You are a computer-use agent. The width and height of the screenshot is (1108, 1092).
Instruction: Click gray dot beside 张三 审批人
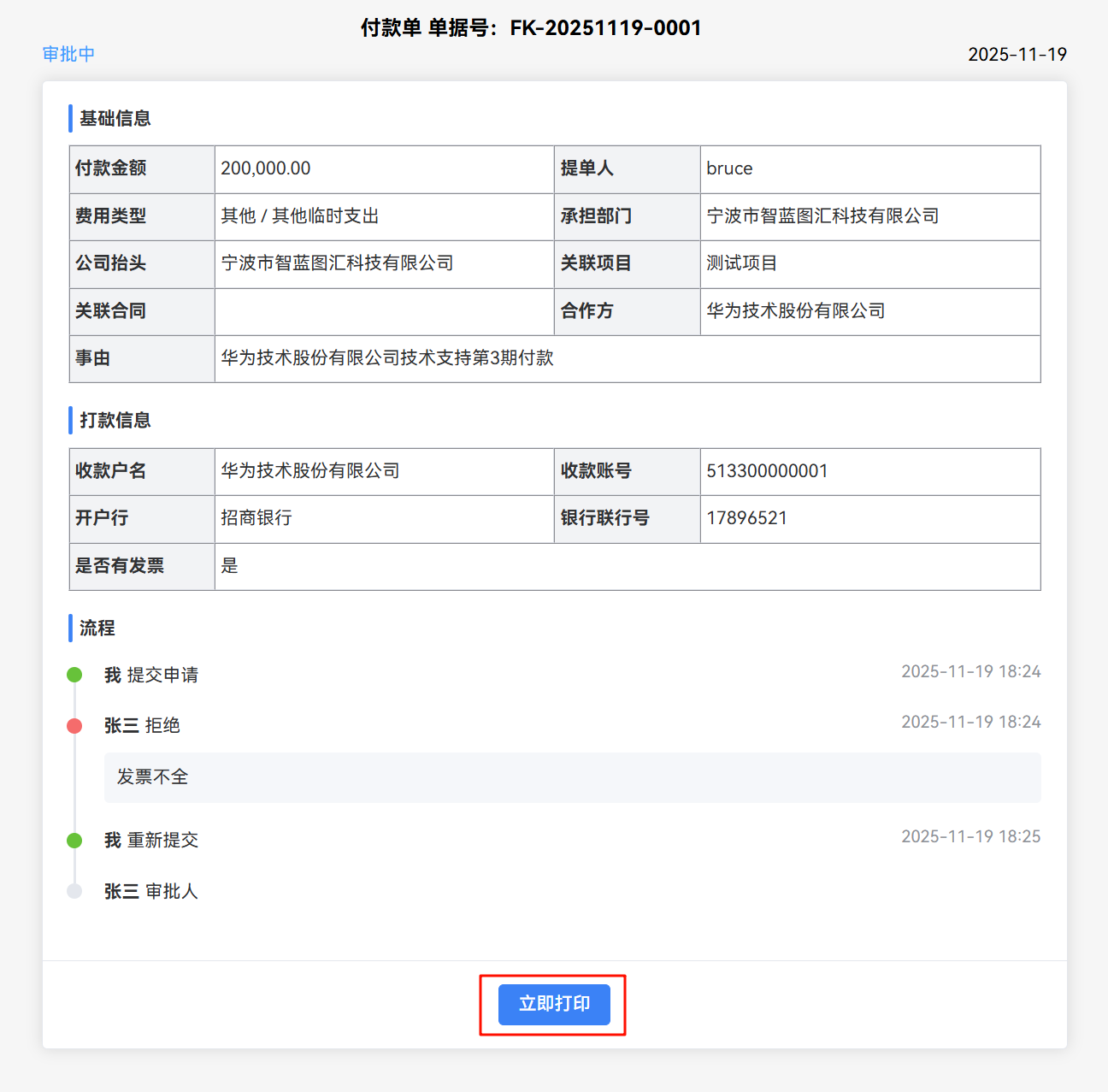[74, 891]
